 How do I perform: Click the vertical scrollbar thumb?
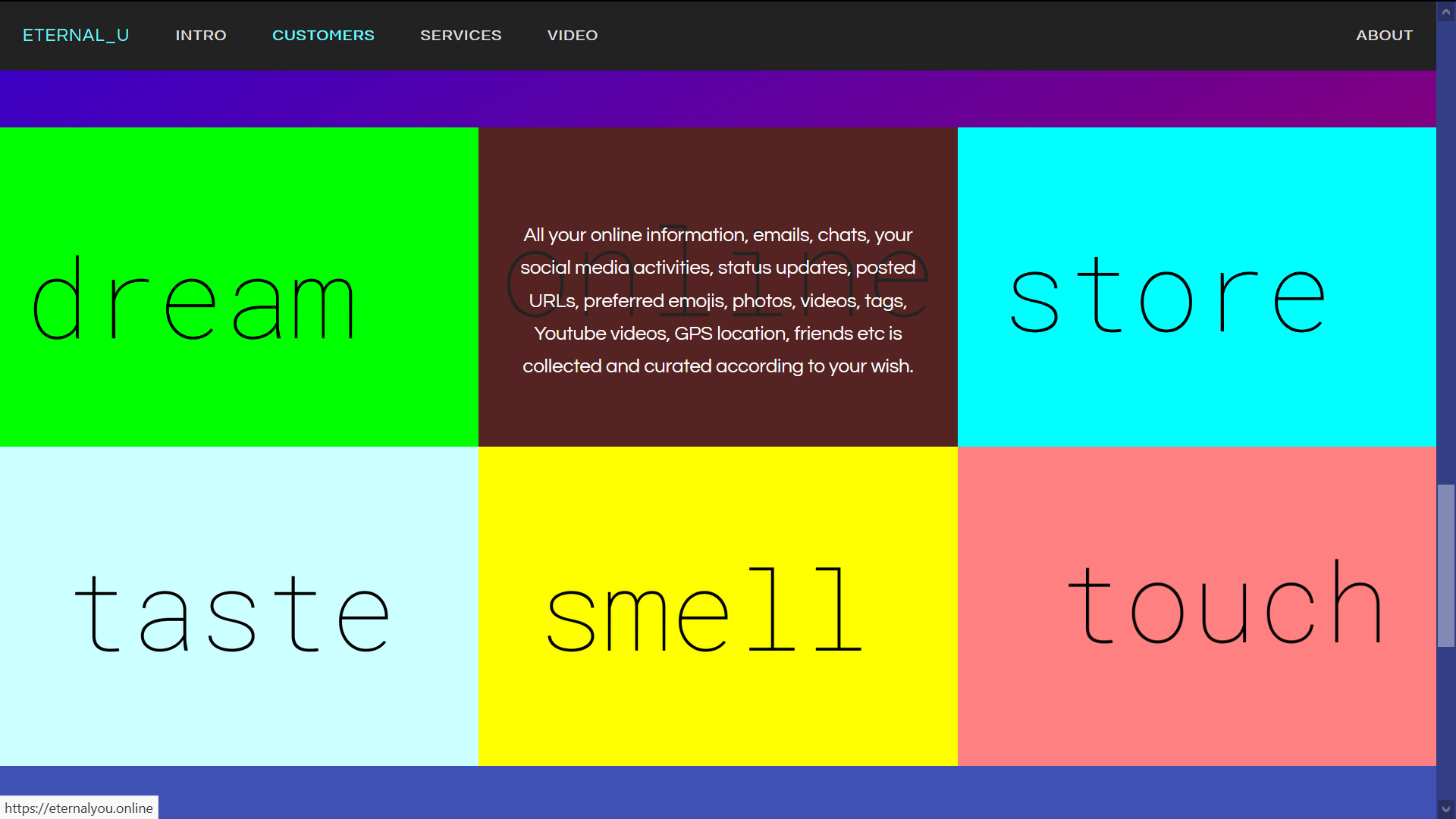click(x=1445, y=565)
